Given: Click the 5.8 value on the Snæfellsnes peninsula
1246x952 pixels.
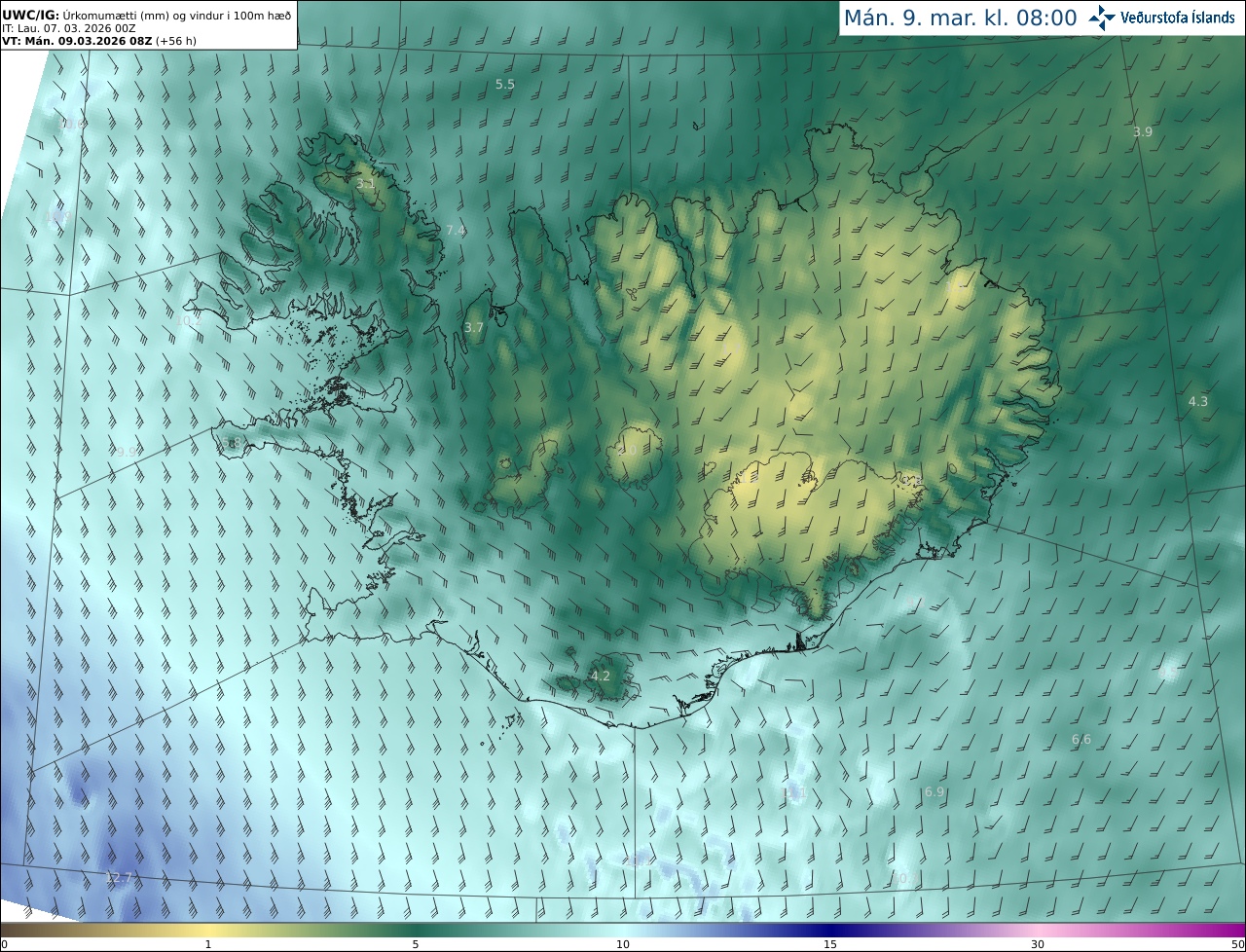Looking at the screenshot, I should [231, 443].
